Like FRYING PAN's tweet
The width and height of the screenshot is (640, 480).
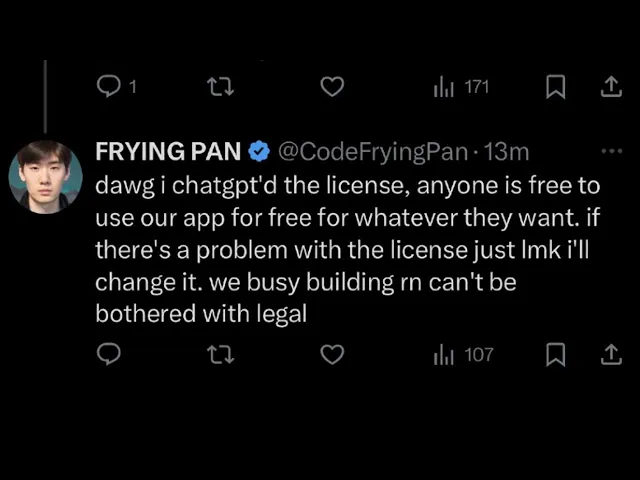pyautogui.click(x=332, y=355)
